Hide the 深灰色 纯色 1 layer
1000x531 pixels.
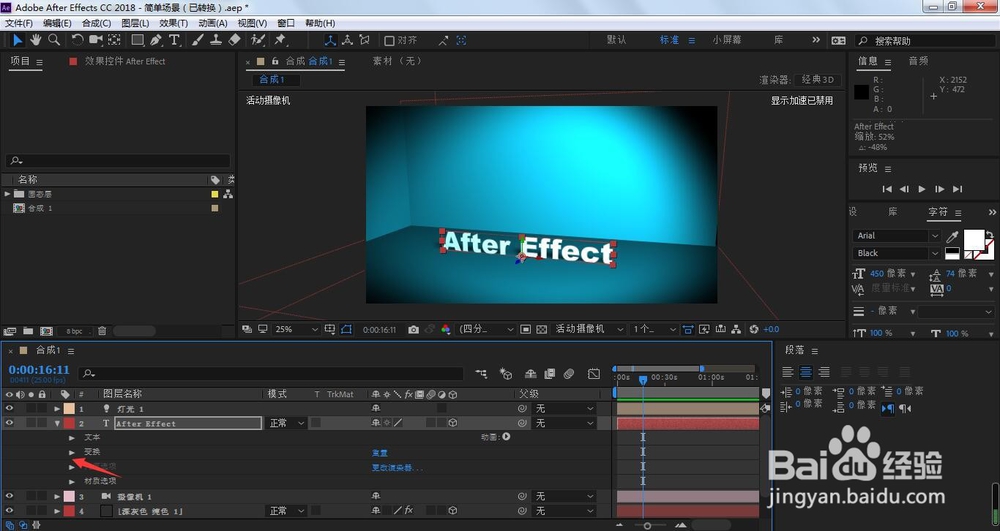[9, 511]
